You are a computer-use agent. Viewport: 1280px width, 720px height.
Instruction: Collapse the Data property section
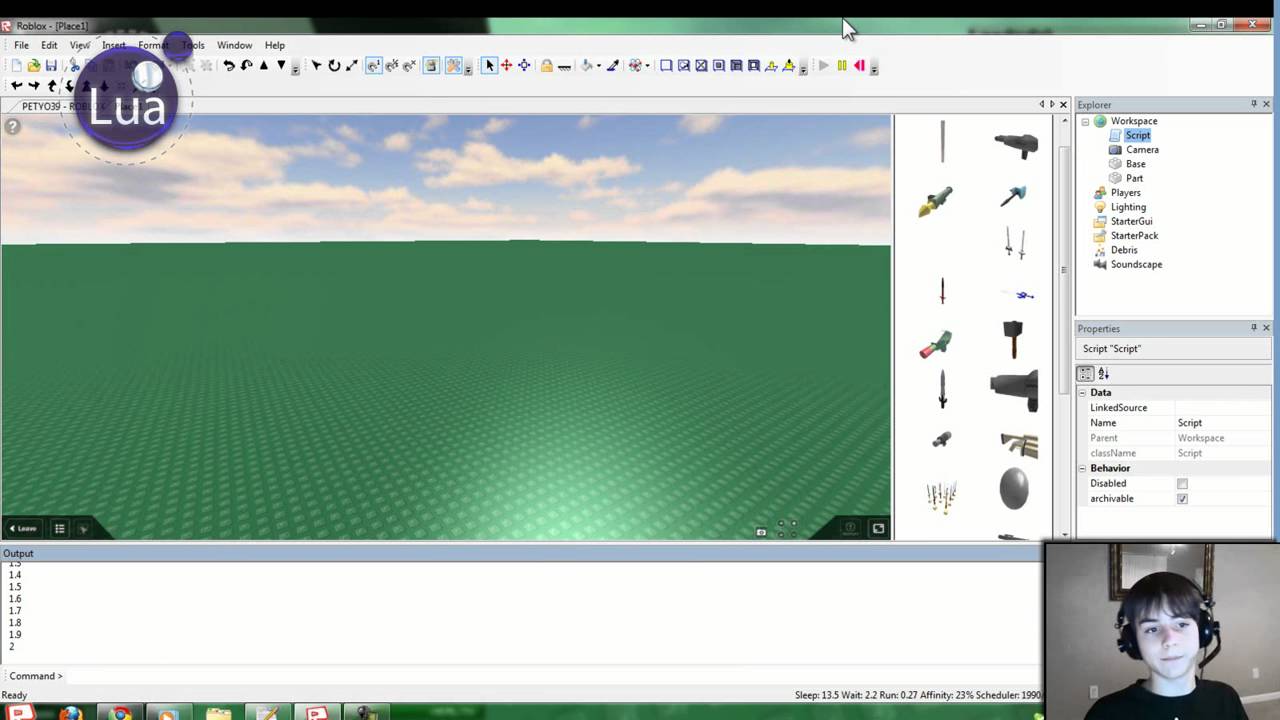[1082, 393]
